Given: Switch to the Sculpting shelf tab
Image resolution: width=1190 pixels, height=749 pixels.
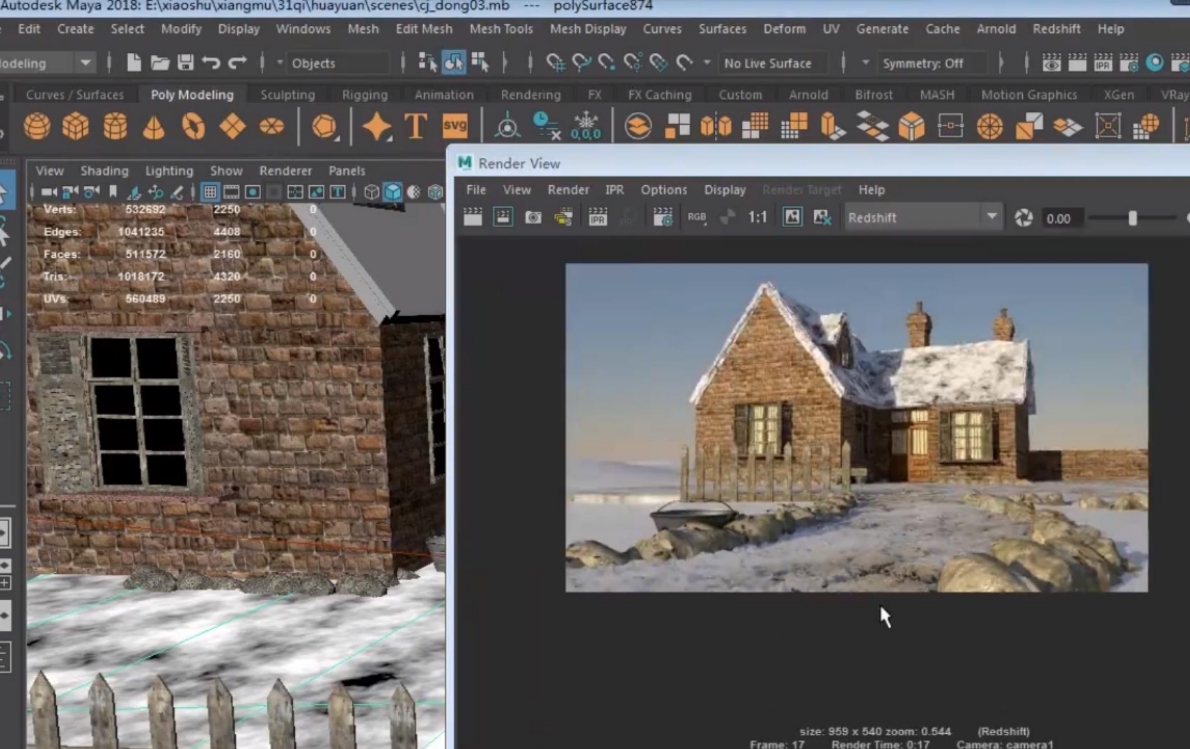Looking at the screenshot, I should (x=287, y=95).
